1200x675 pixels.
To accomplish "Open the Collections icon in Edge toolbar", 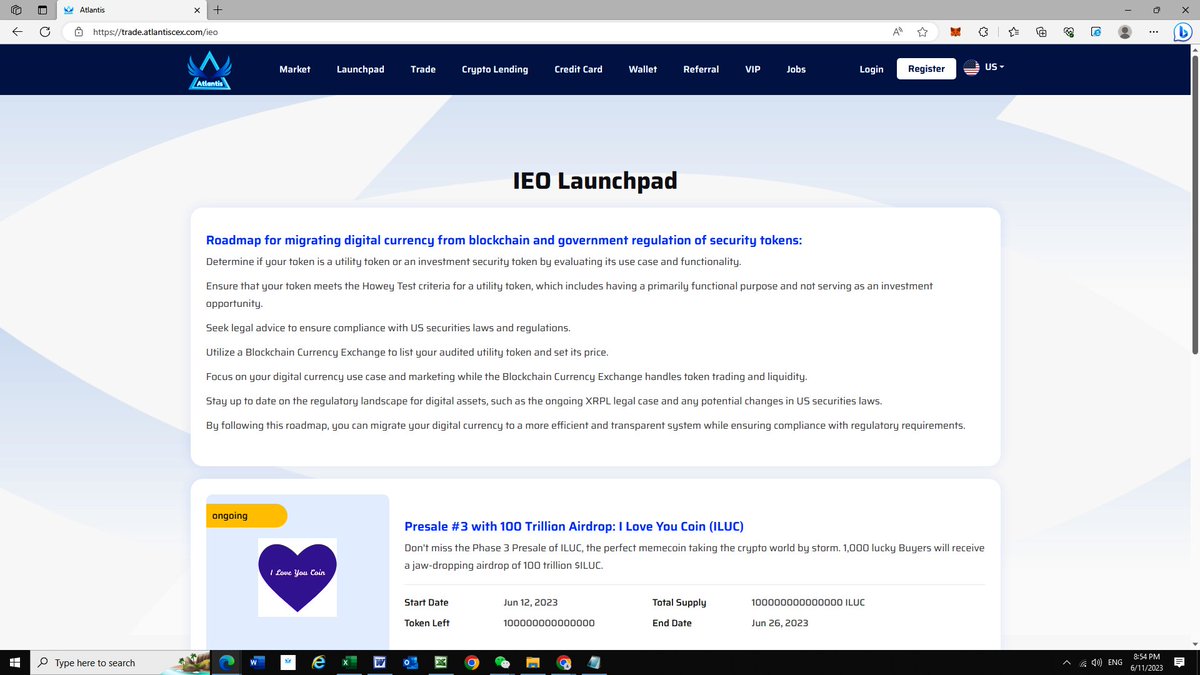I will 1041,32.
